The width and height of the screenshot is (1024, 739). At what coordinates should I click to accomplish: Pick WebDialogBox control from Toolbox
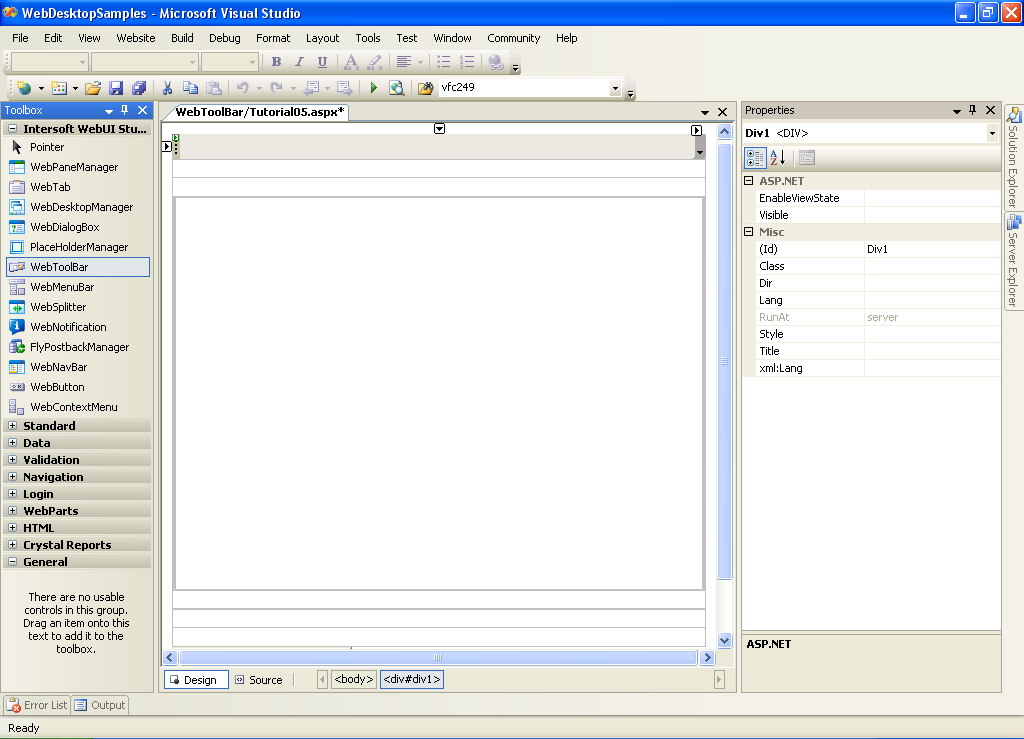(64, 227)
